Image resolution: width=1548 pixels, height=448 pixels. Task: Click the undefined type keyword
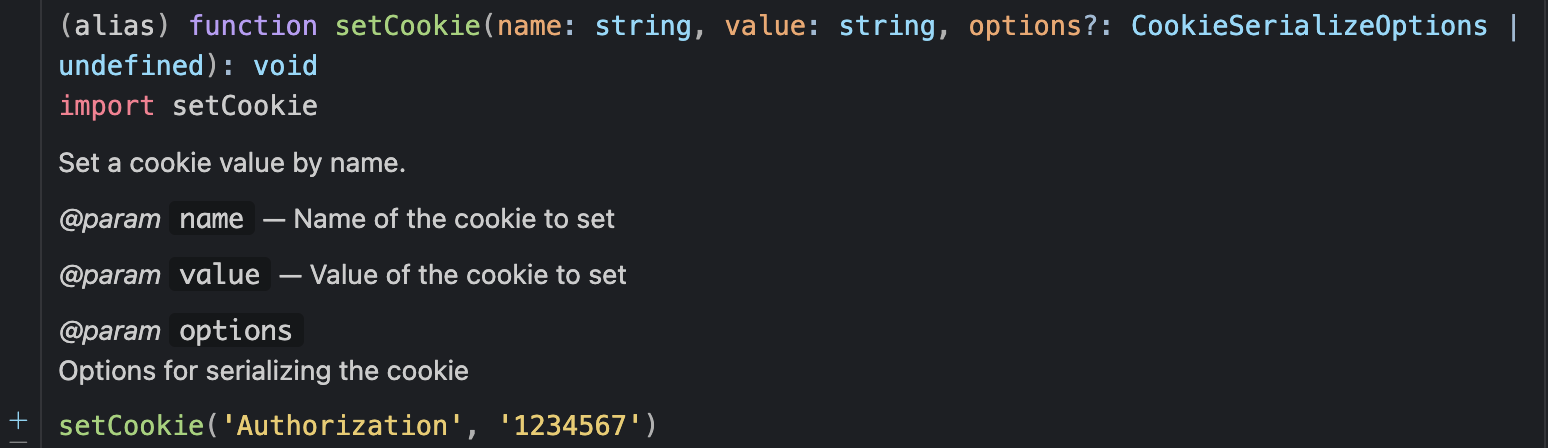[131, 66]
